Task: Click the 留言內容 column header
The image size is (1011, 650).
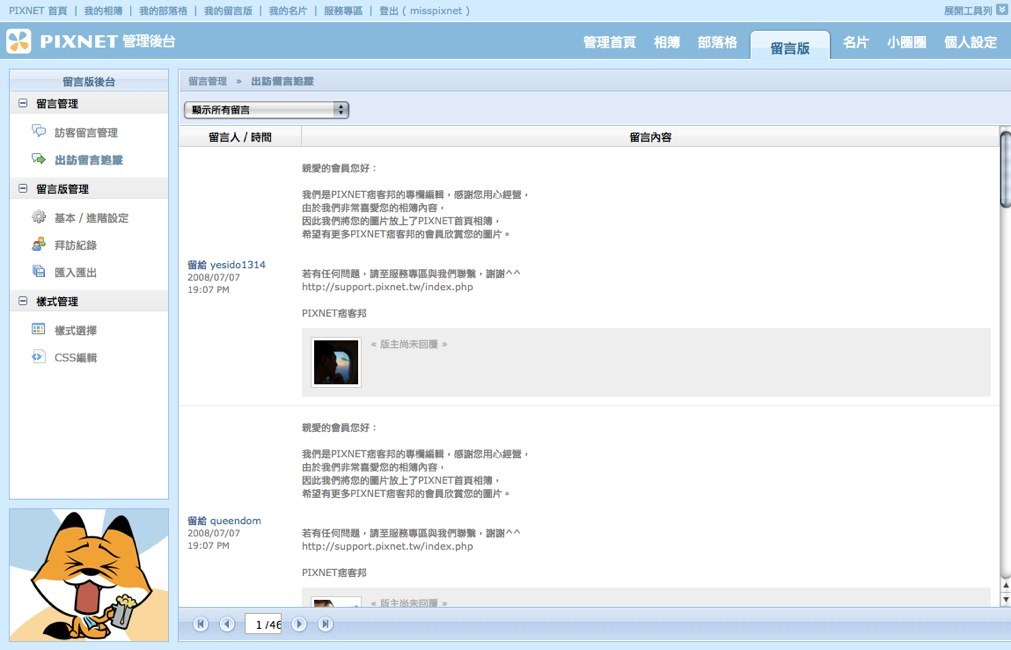Action: (x=650, y=137)
